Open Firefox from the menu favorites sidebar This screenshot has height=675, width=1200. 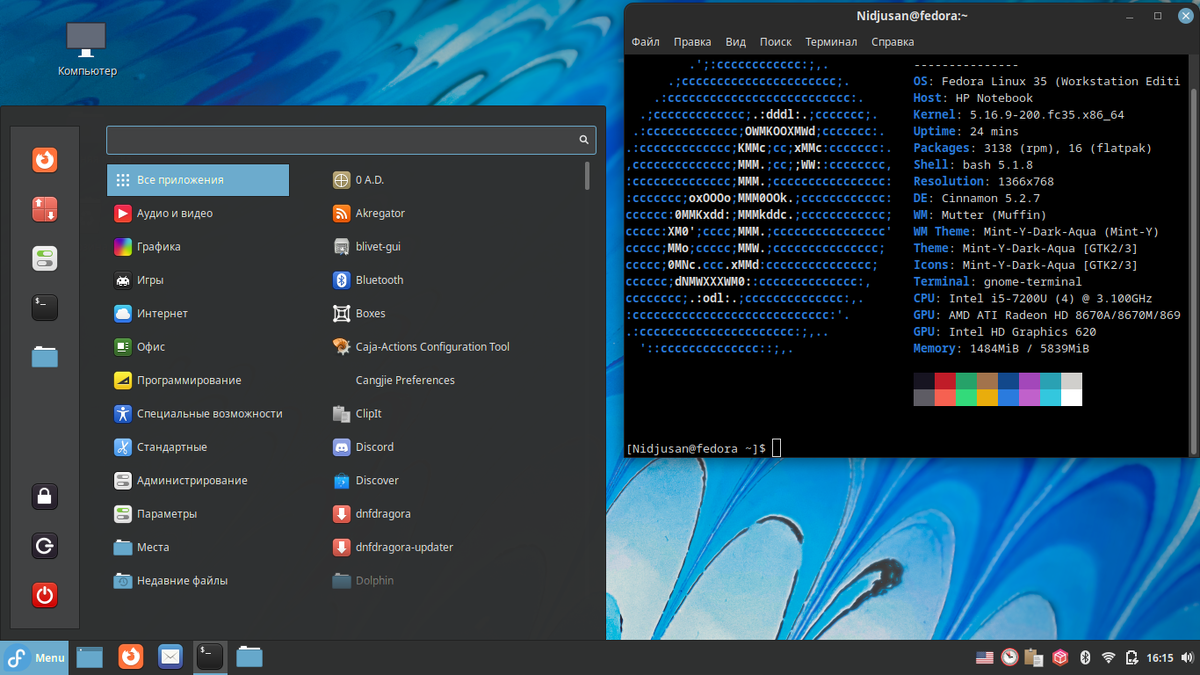point(44,160)
